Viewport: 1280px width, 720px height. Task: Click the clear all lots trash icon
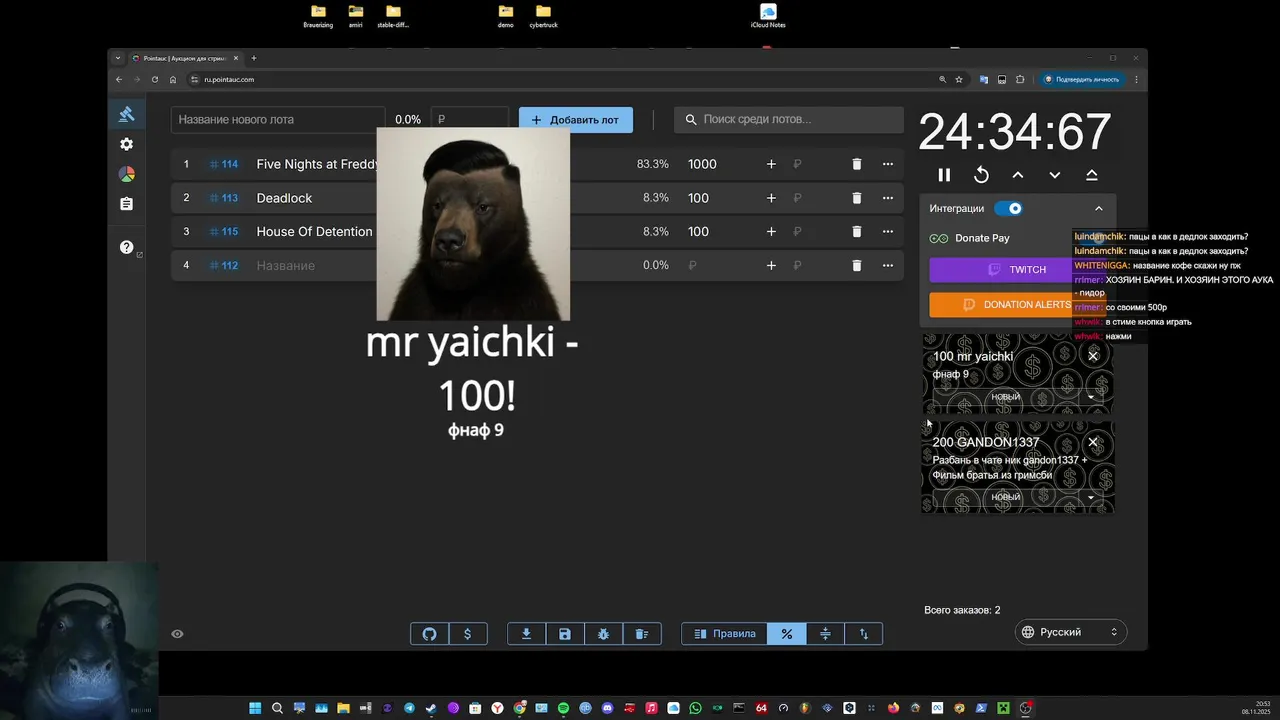tap(642, 634)
